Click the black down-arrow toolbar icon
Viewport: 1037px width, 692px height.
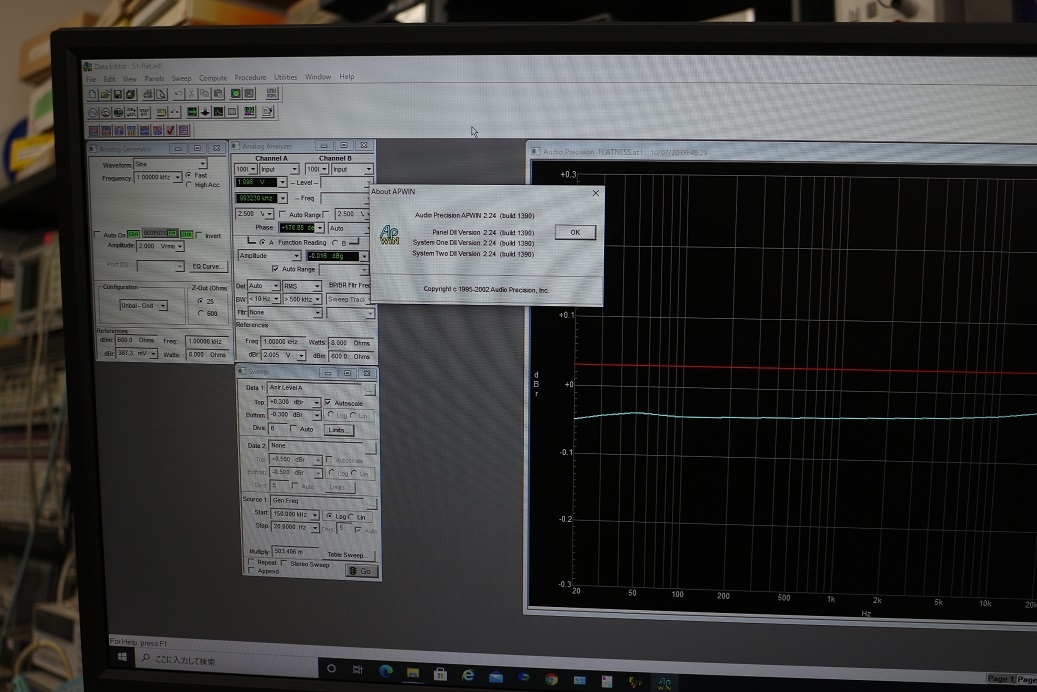click(x=205, y=112)
